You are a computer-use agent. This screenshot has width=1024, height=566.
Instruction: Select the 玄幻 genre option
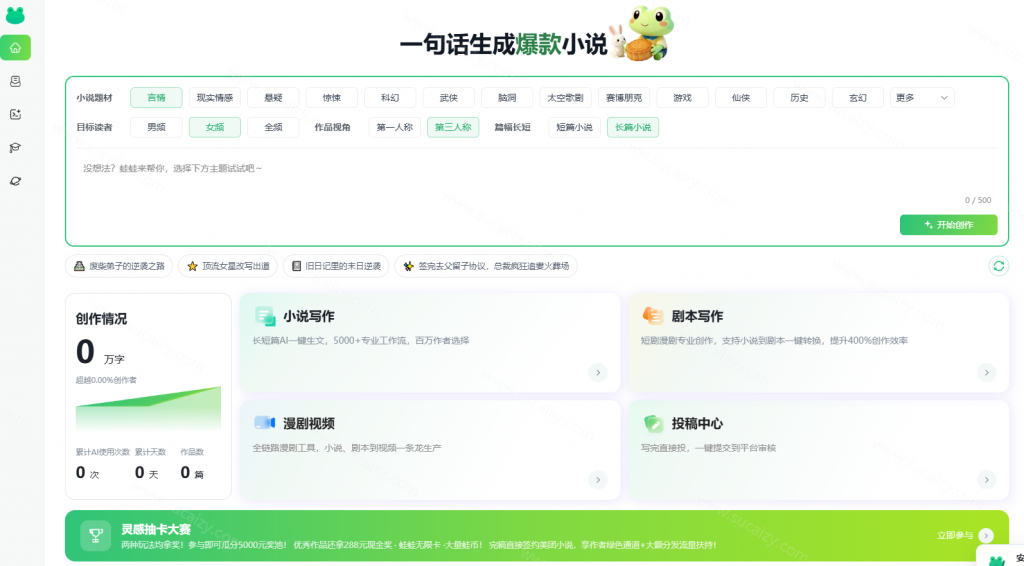point(857,98)
